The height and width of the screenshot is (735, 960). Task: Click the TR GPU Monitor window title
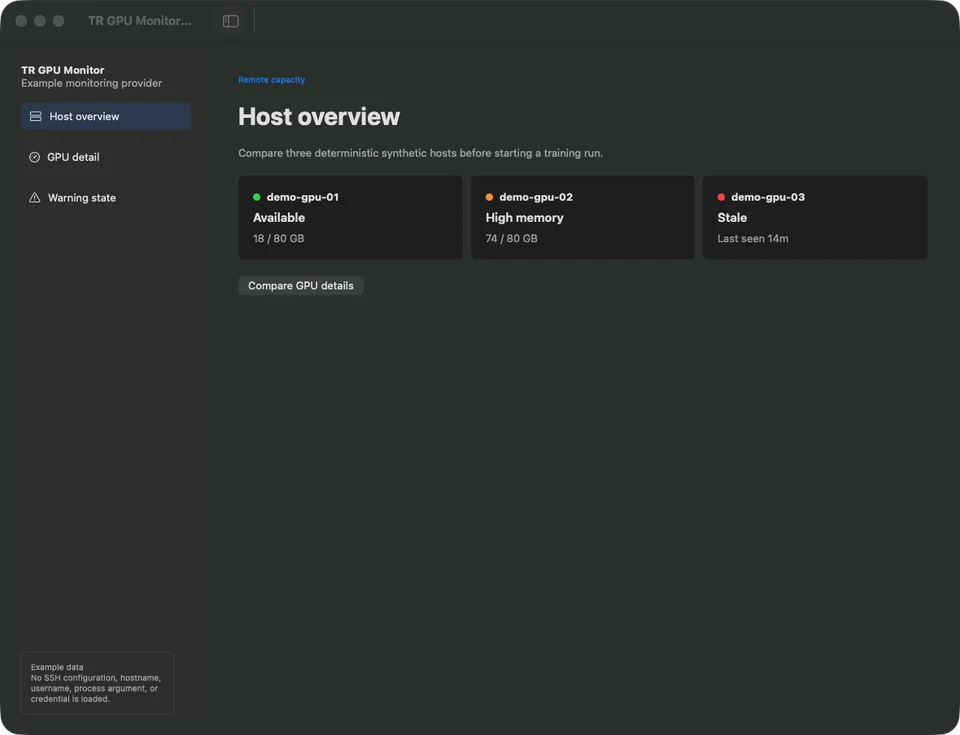pyautogui.click(x=139, y=21)
